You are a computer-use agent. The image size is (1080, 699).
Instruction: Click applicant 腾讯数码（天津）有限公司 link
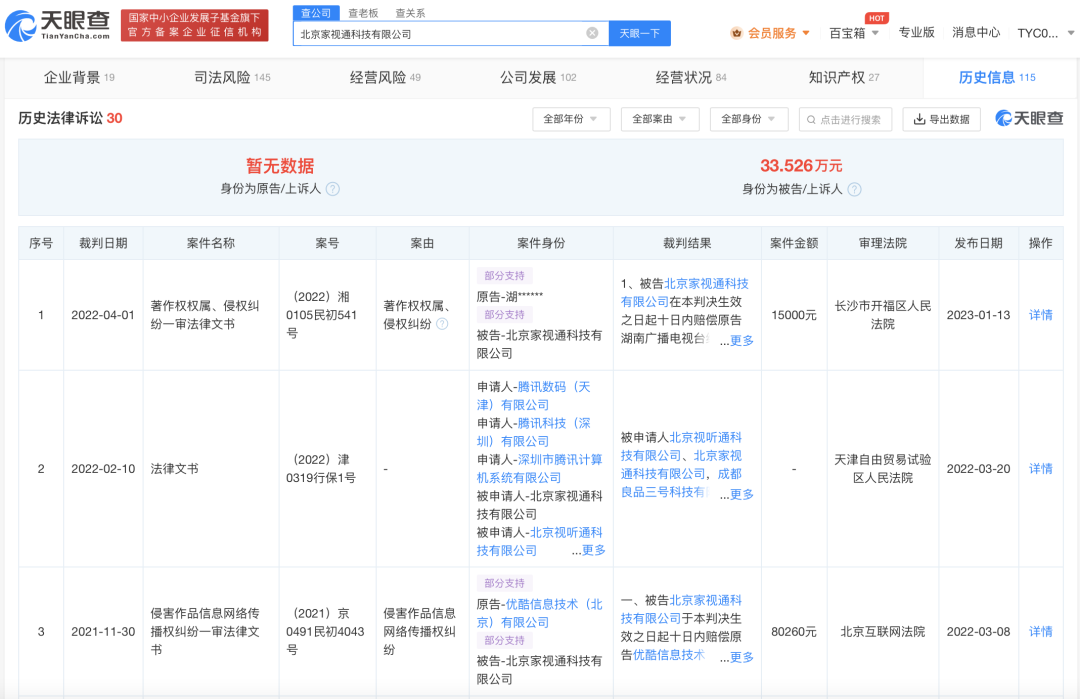[534, 396]
